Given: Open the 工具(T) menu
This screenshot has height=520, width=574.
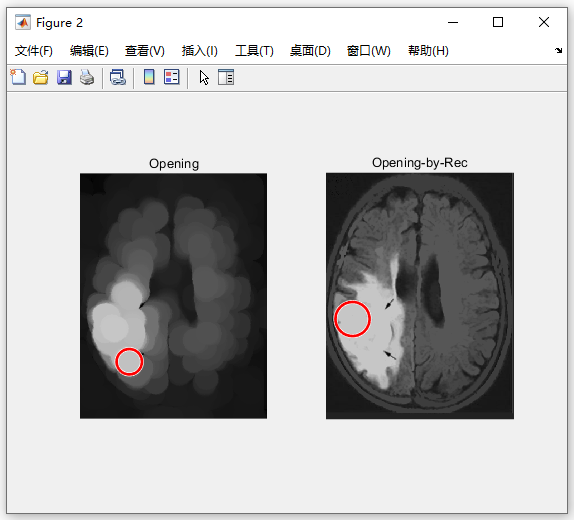Looking at the screenshot, I should pos(254,51).
